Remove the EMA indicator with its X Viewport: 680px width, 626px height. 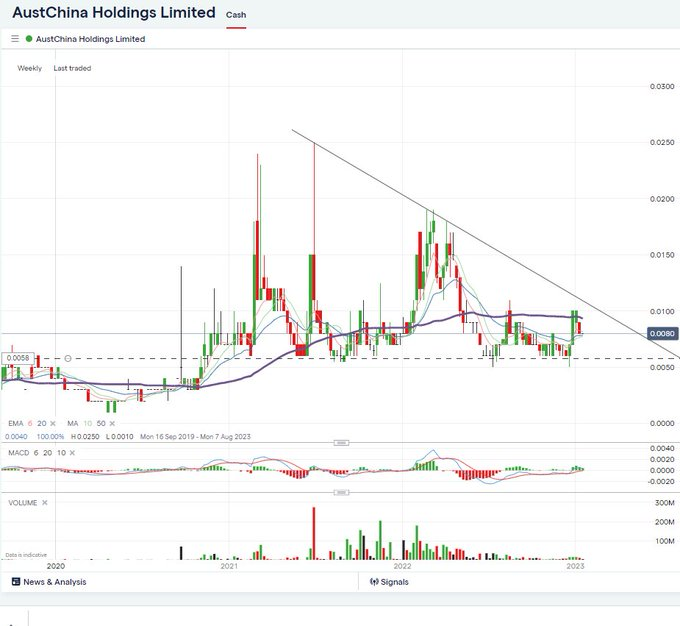(53, 423)
